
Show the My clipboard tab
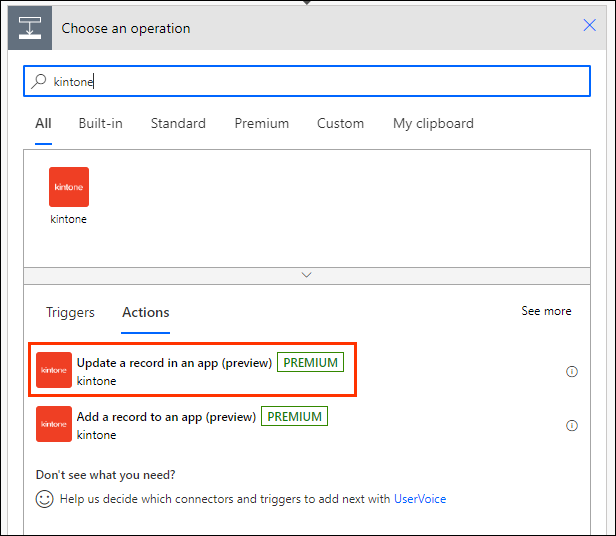point(433,124)
